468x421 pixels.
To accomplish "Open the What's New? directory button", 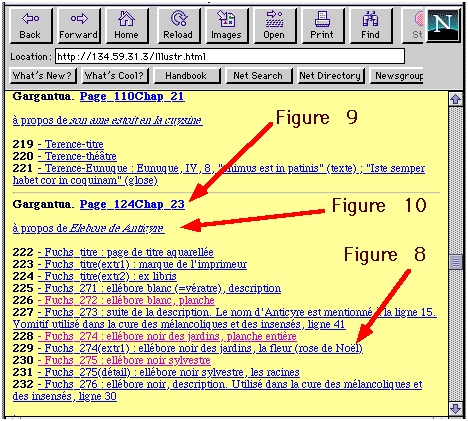I will tap(43, 76).
